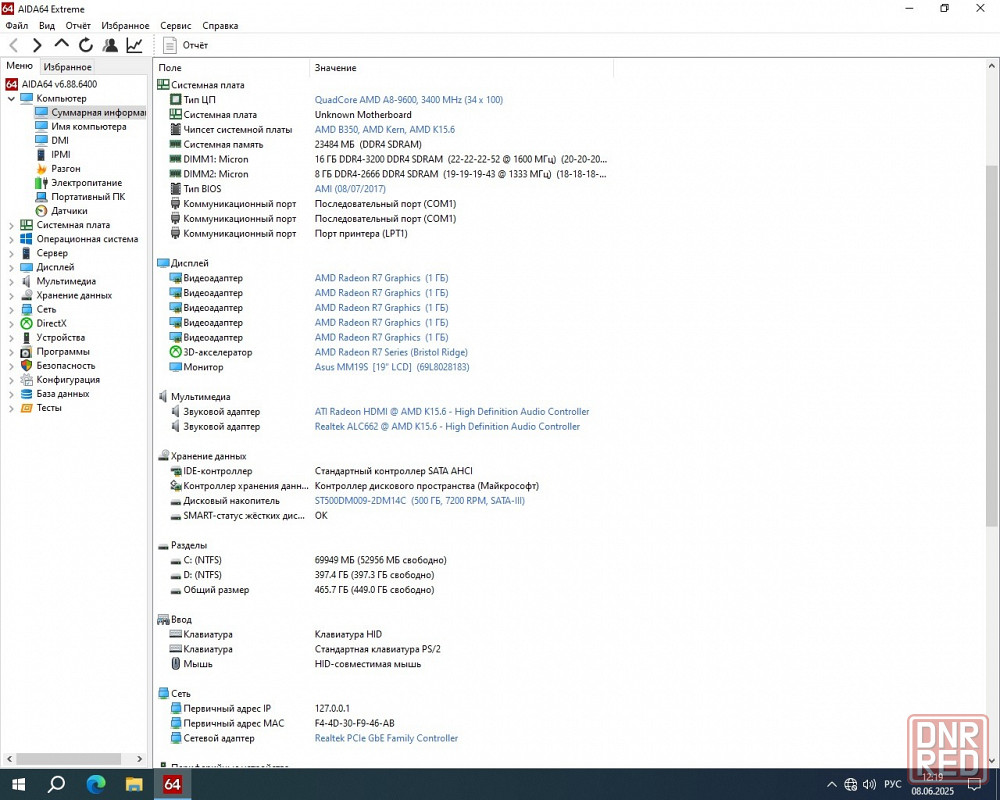Launch Microsoft Edge from taskbar

96,784
